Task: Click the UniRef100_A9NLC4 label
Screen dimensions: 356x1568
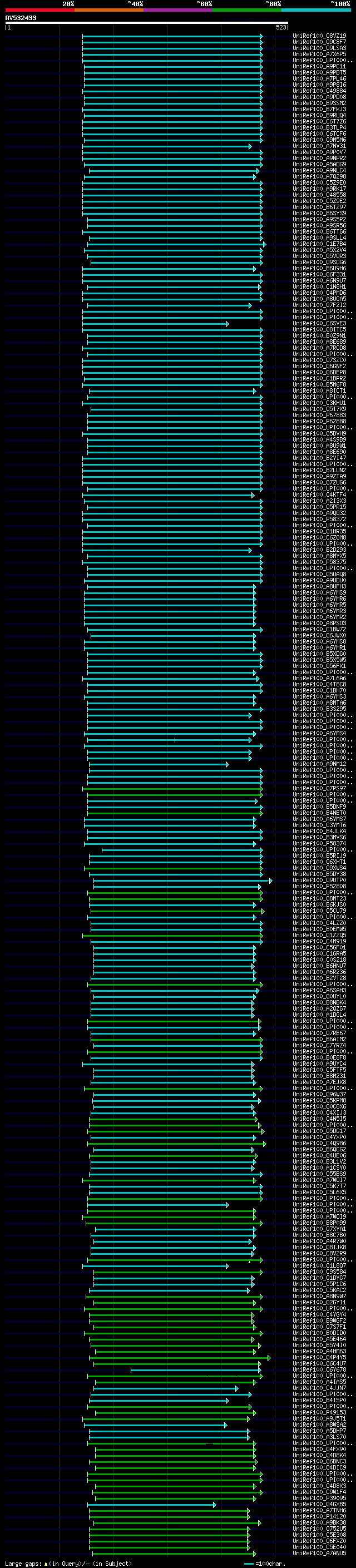Action: [319, 170]
